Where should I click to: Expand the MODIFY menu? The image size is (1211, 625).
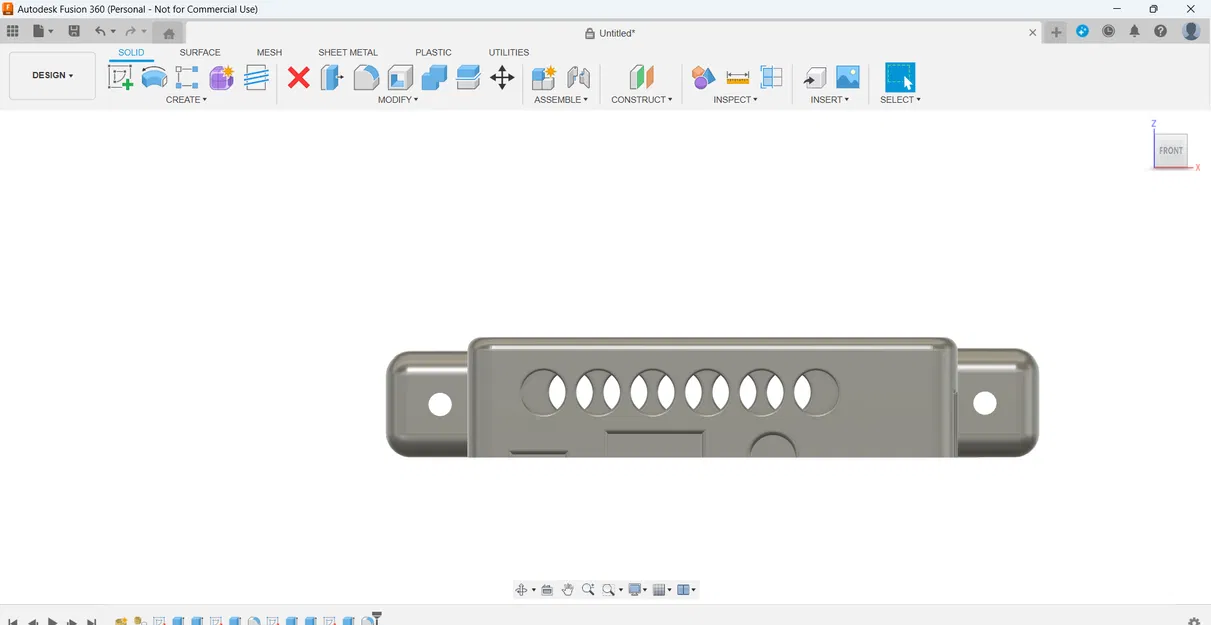click(x=398, y=99)
